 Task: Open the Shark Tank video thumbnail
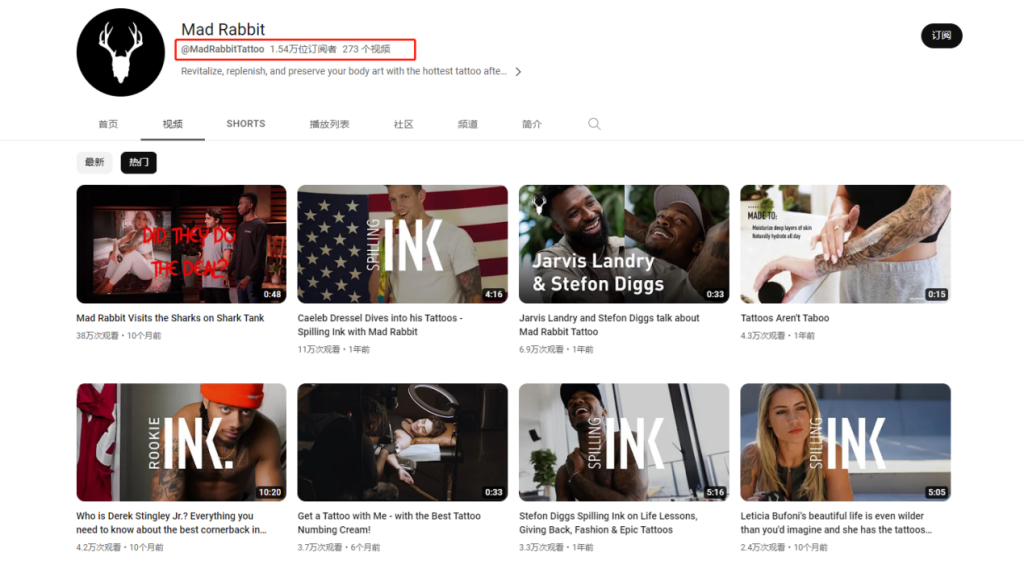181,244
